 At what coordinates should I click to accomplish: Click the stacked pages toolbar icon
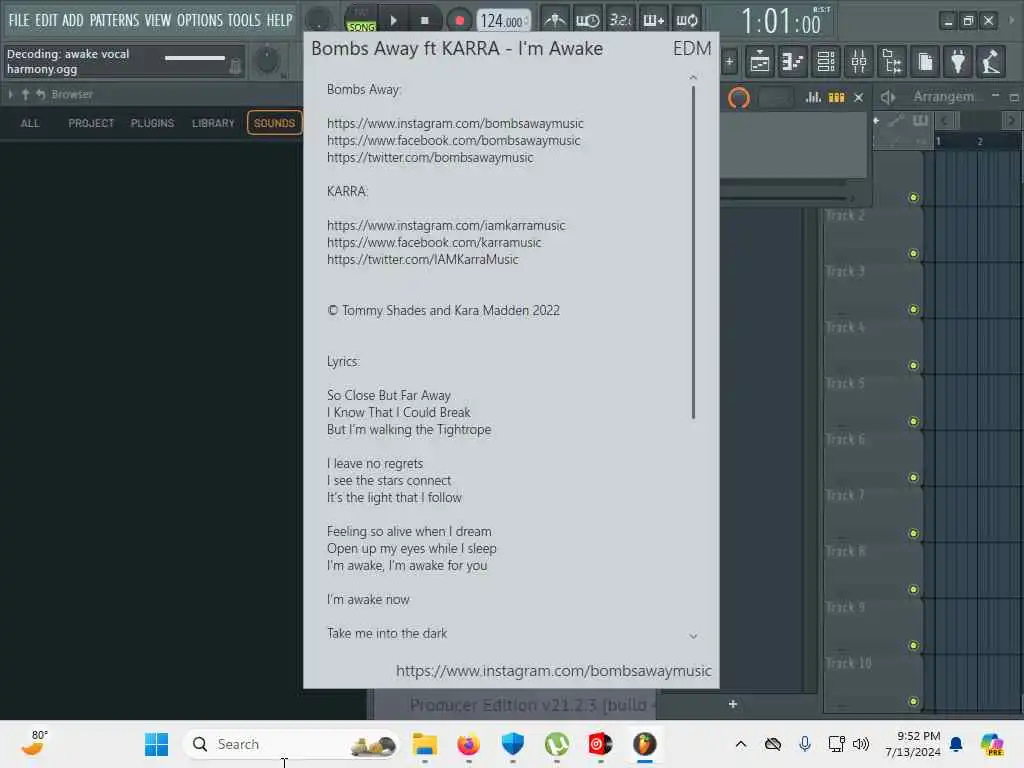(925, 62)
